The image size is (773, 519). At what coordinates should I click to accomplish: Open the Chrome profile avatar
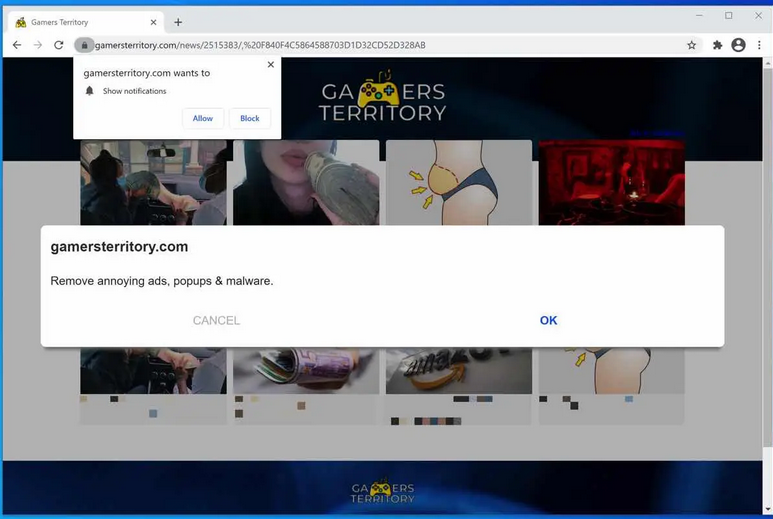coord(738,45)
